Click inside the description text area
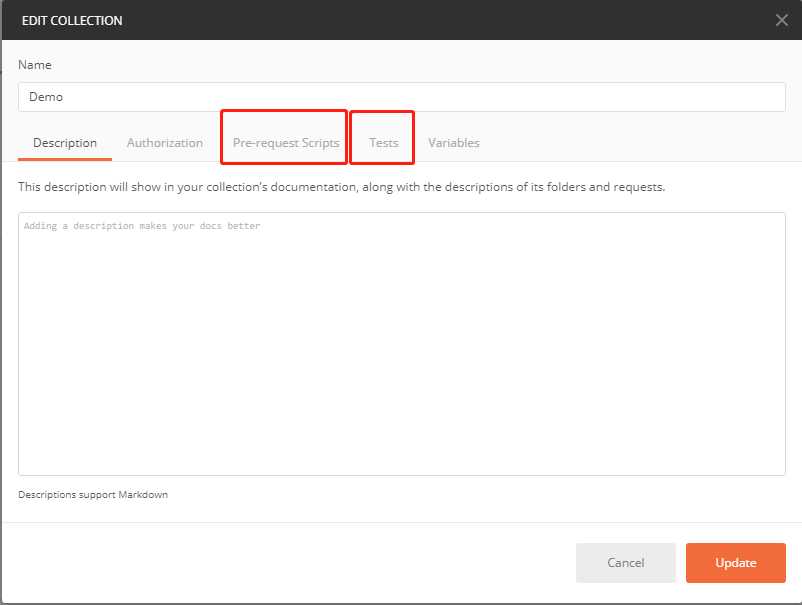 pos(402,344)
